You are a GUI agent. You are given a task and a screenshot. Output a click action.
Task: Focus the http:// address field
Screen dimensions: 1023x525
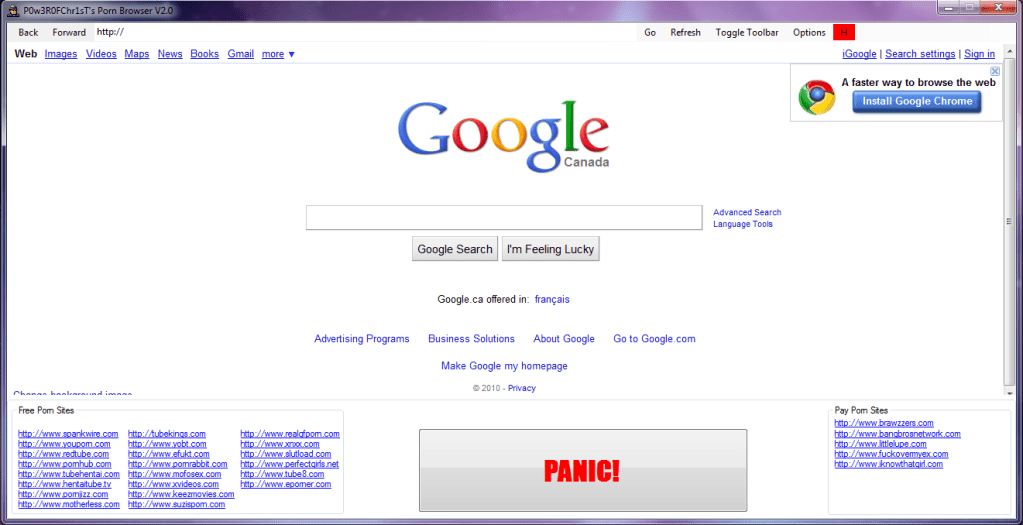point(364,32)
